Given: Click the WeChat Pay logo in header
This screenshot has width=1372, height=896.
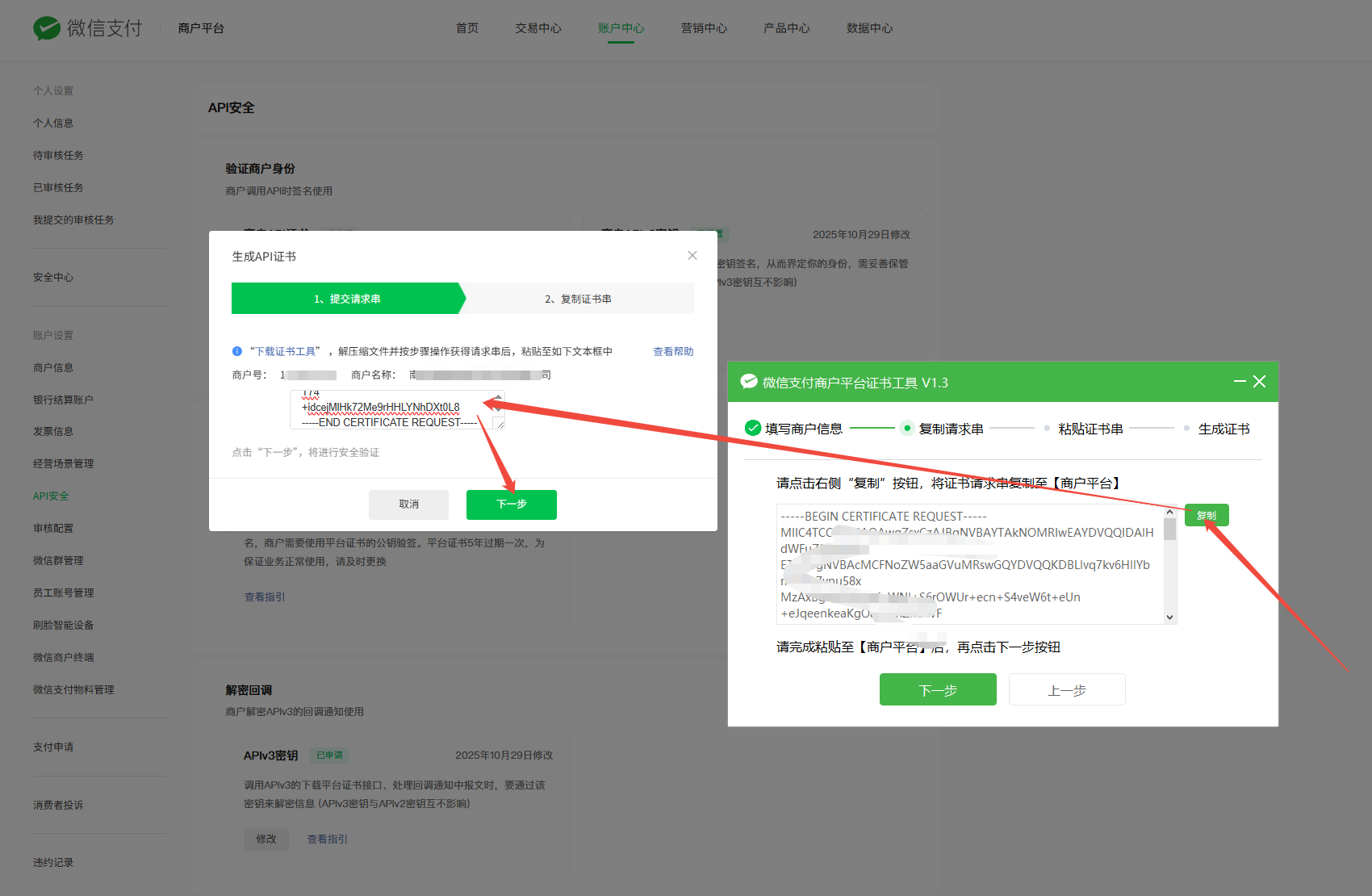Looking at the screenshot, I should click(x=47, y=28).
